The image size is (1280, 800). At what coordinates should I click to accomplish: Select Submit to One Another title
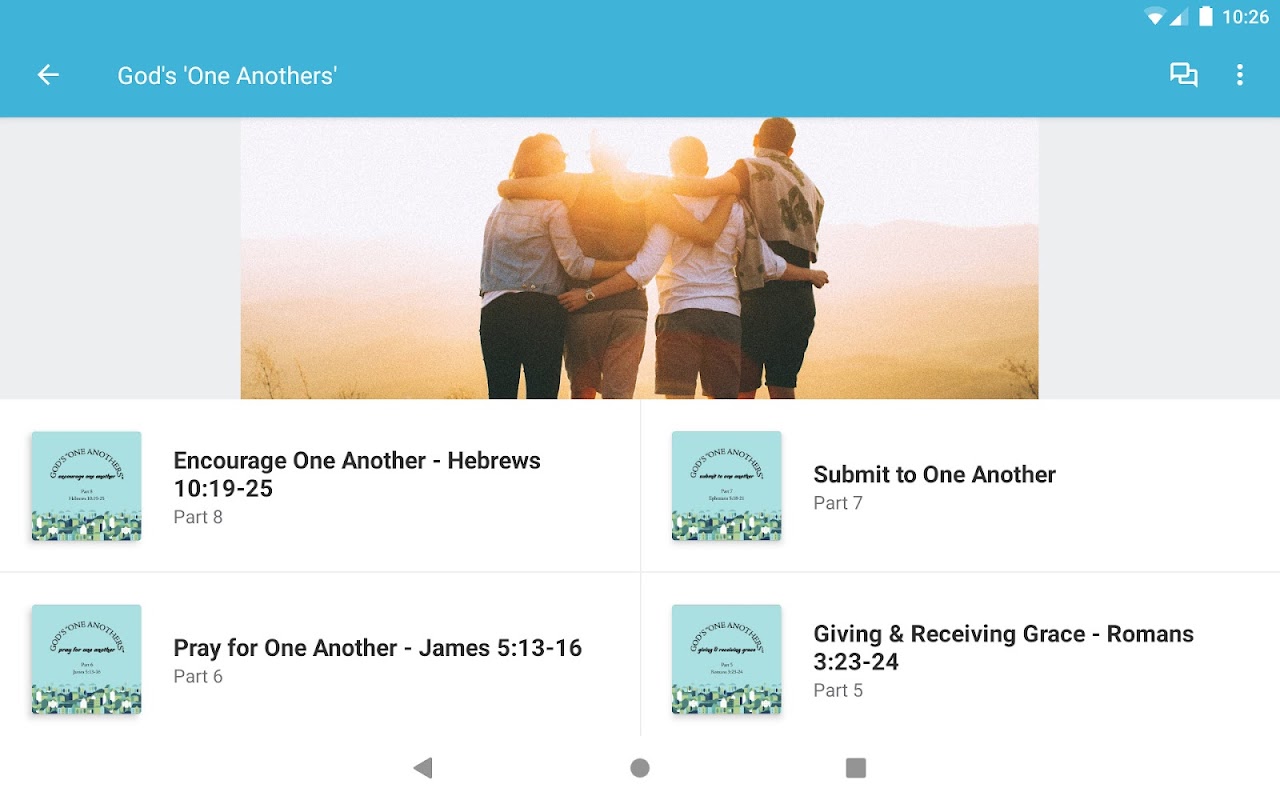click(x=935, y=474)
